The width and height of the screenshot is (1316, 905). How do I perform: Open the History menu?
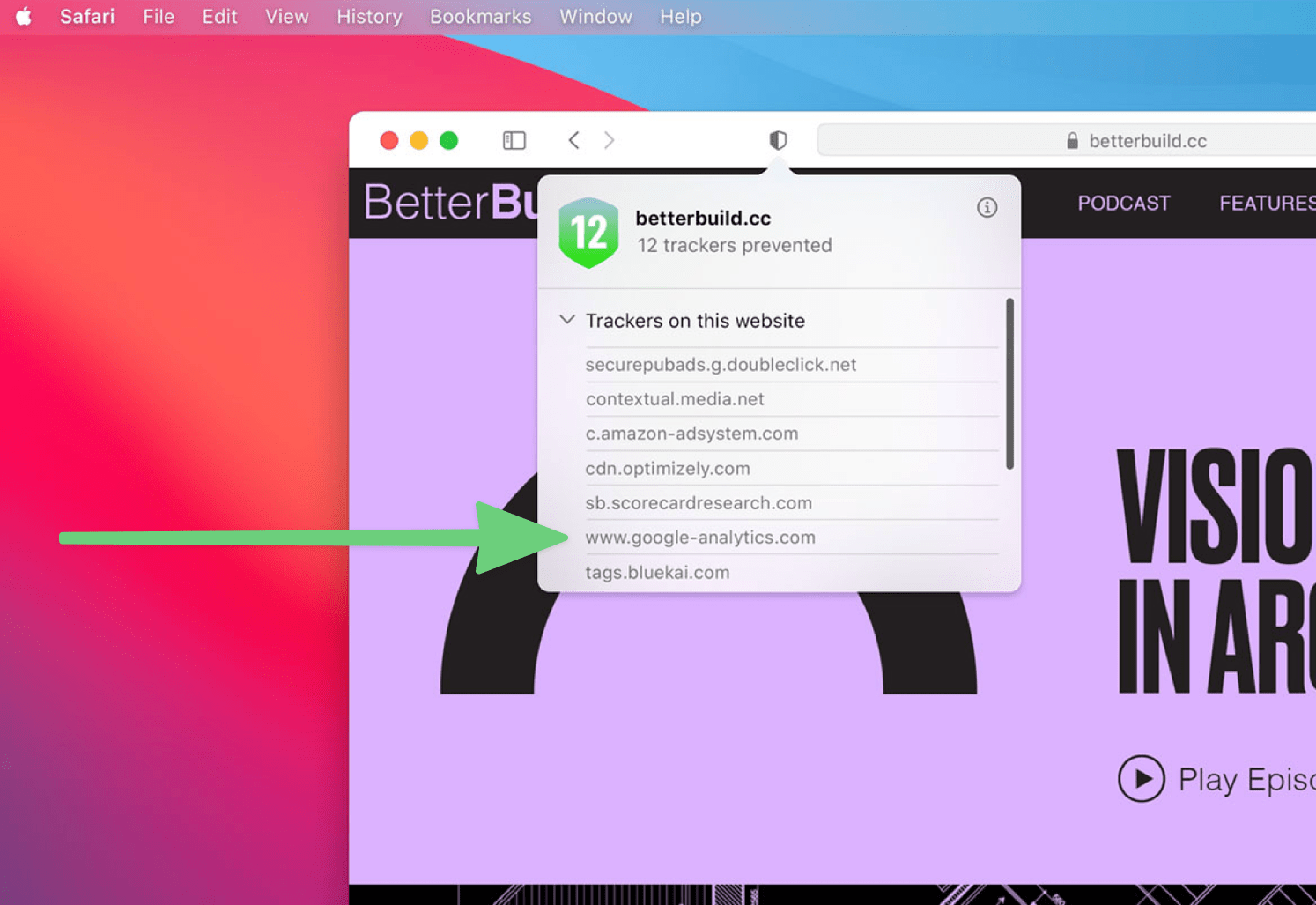pyautogui.click(x=369, y=17)
